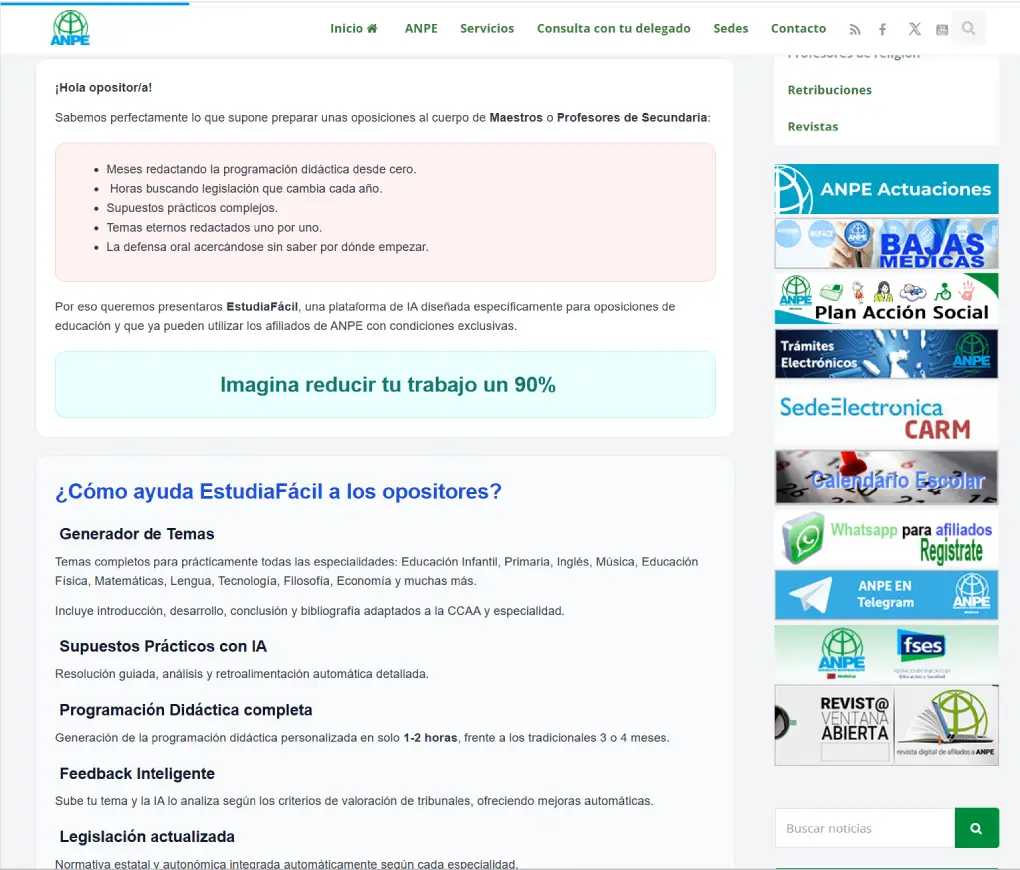Screen dimensions: 1020x870
Task: Open the Plan Acción Social banner
Action: (x=886, y=299)
